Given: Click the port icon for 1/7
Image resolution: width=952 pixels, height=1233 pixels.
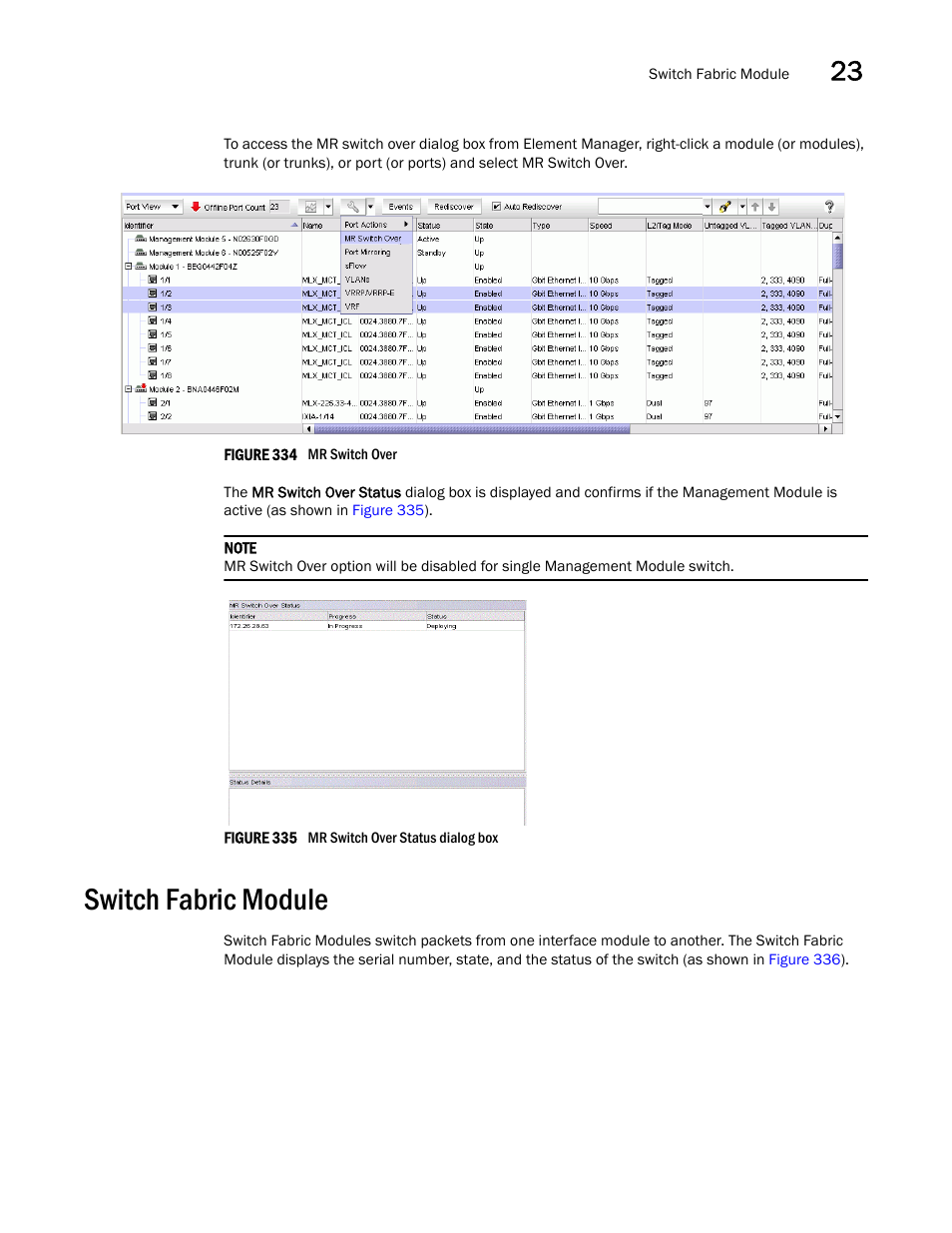Looking at the screenshot, I should 153,361.
